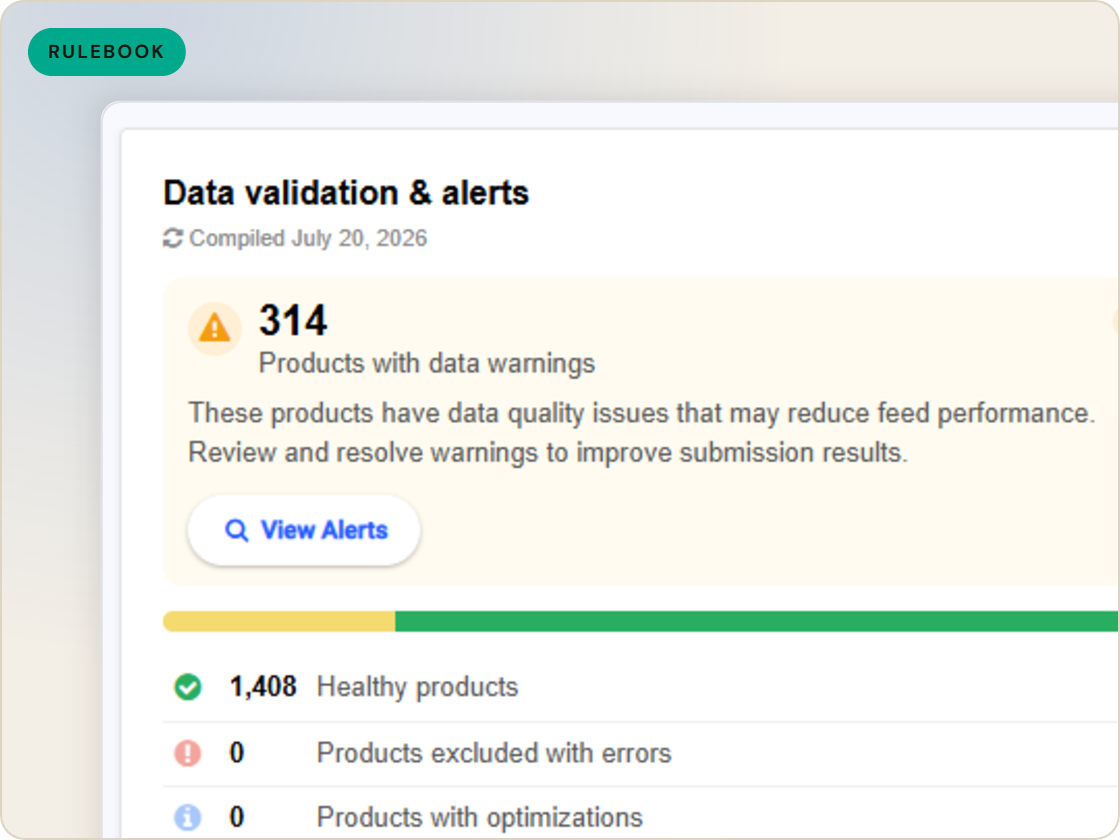The height and width of the screenshot is (840, 1120).
Task: Select the yellow segment of progress bar
Action: tap(279, 621)
